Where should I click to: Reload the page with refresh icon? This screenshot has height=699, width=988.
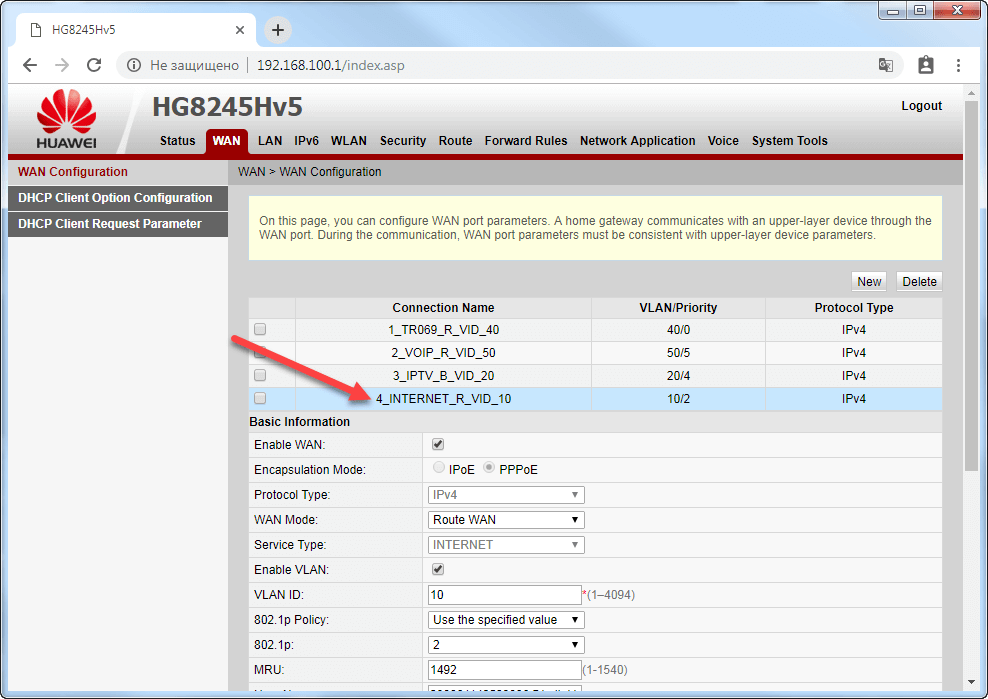click(94, 65)
